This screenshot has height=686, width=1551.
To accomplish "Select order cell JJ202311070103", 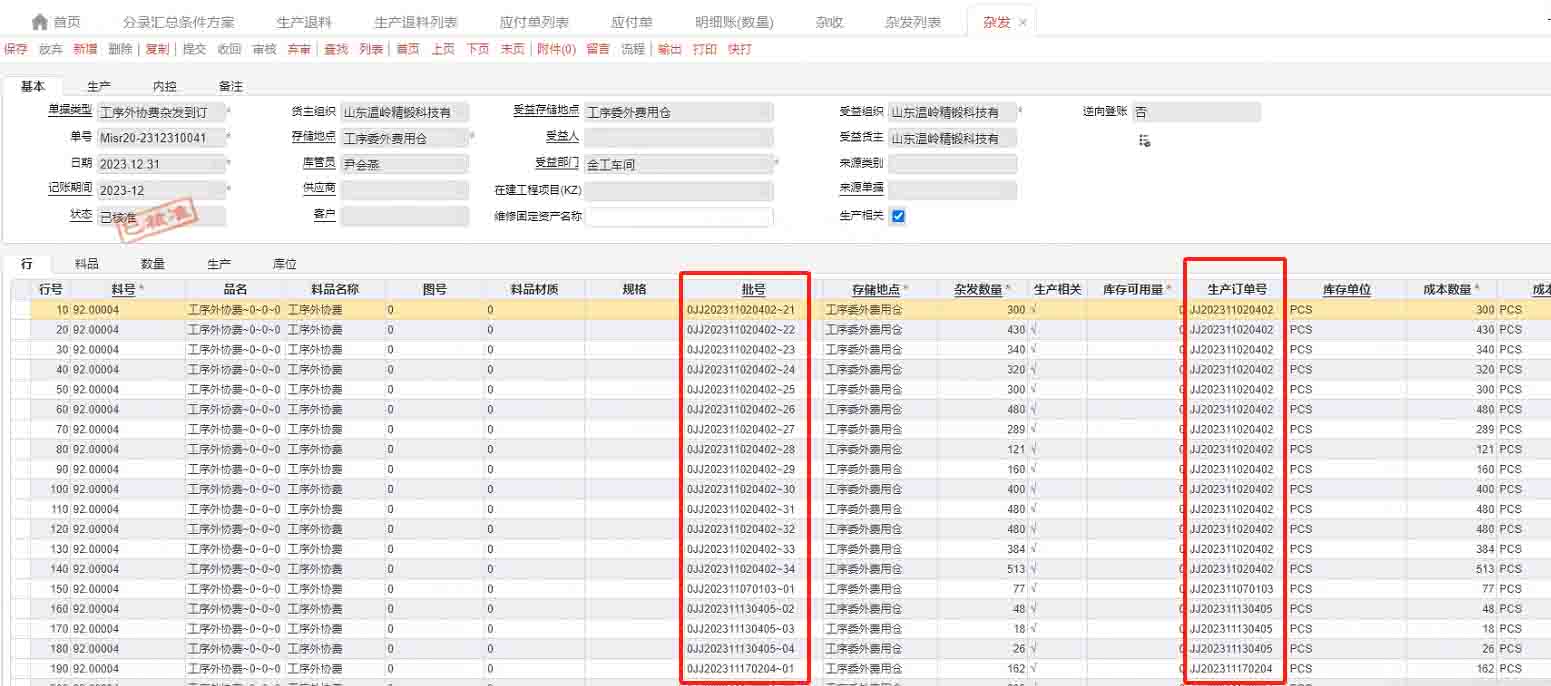I will coord(1232,589).
